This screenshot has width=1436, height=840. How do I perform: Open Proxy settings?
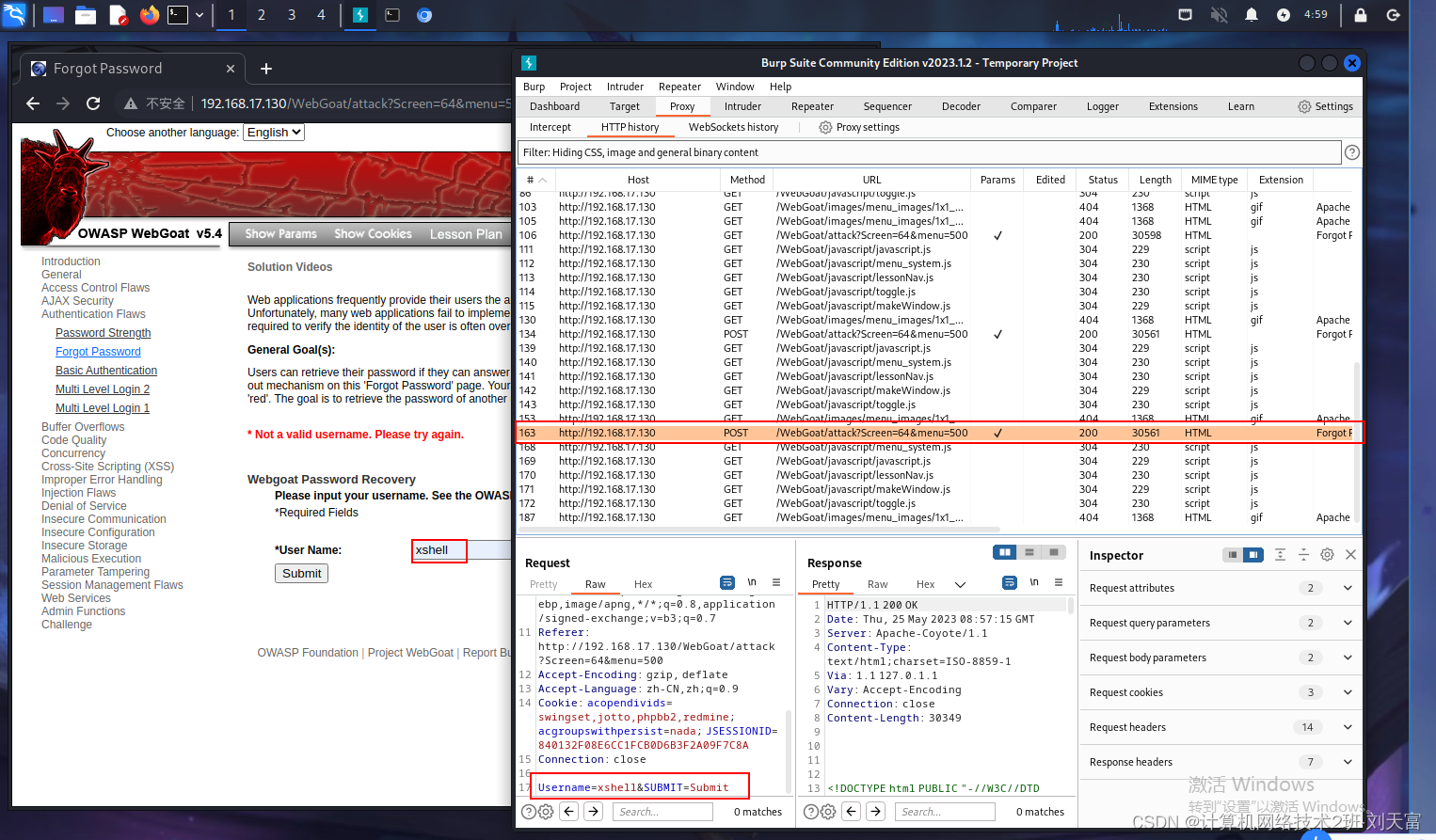[x=859, y=127]
